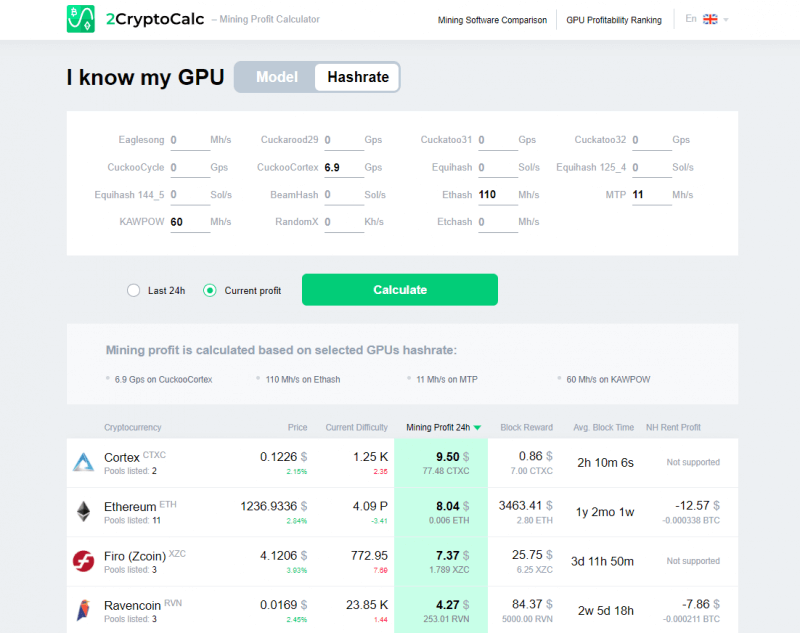
Task: Open the Ravencoin RVN link
Action: point(133,605)
